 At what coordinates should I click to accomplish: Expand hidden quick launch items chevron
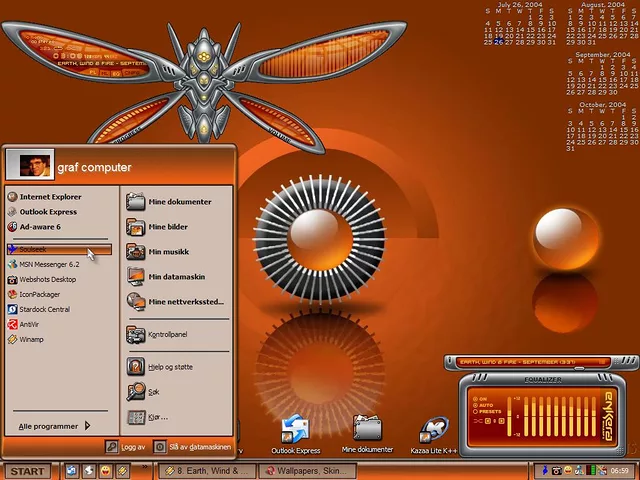pos(144,467)
